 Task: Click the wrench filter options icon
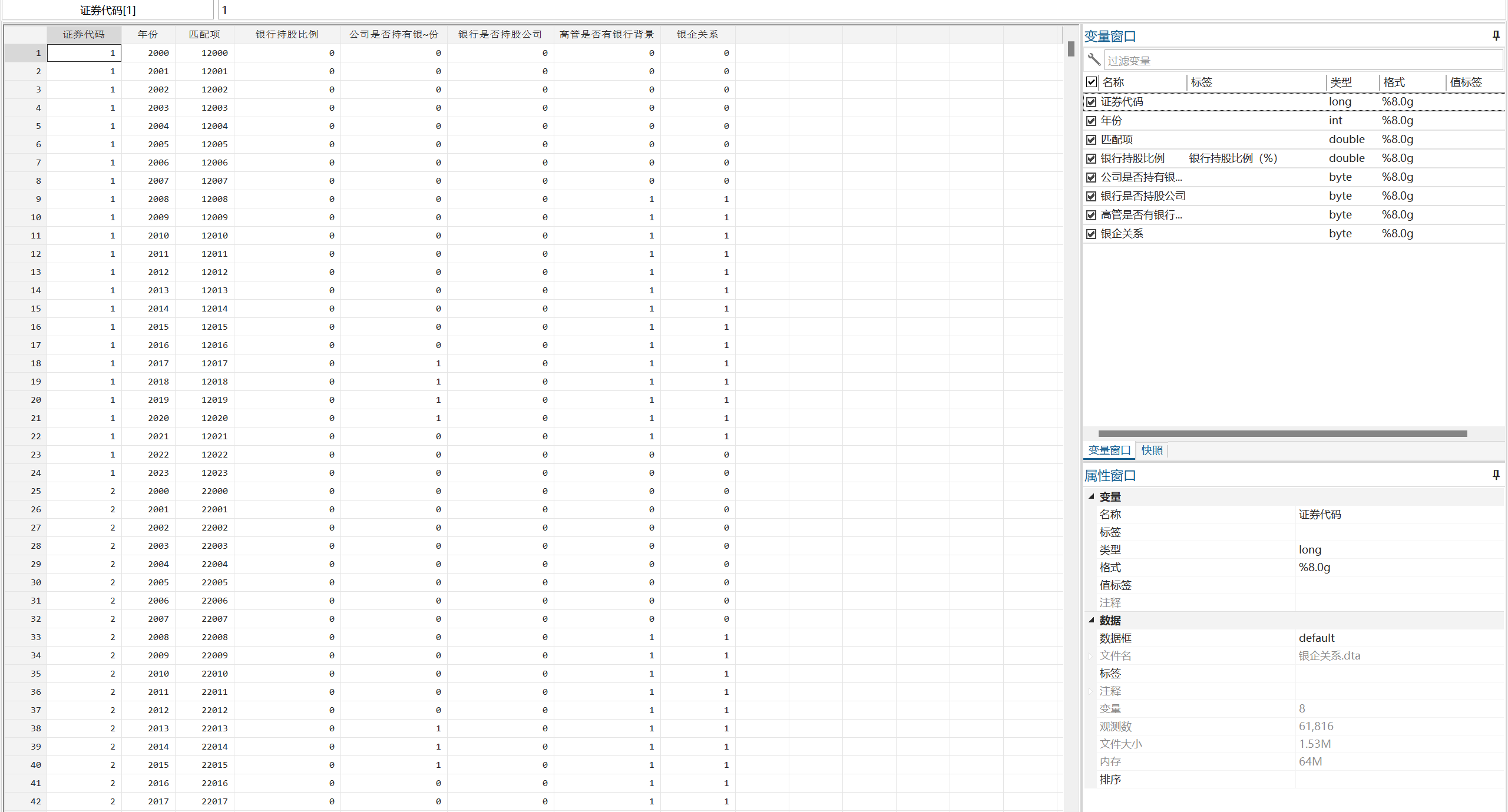1094,59
